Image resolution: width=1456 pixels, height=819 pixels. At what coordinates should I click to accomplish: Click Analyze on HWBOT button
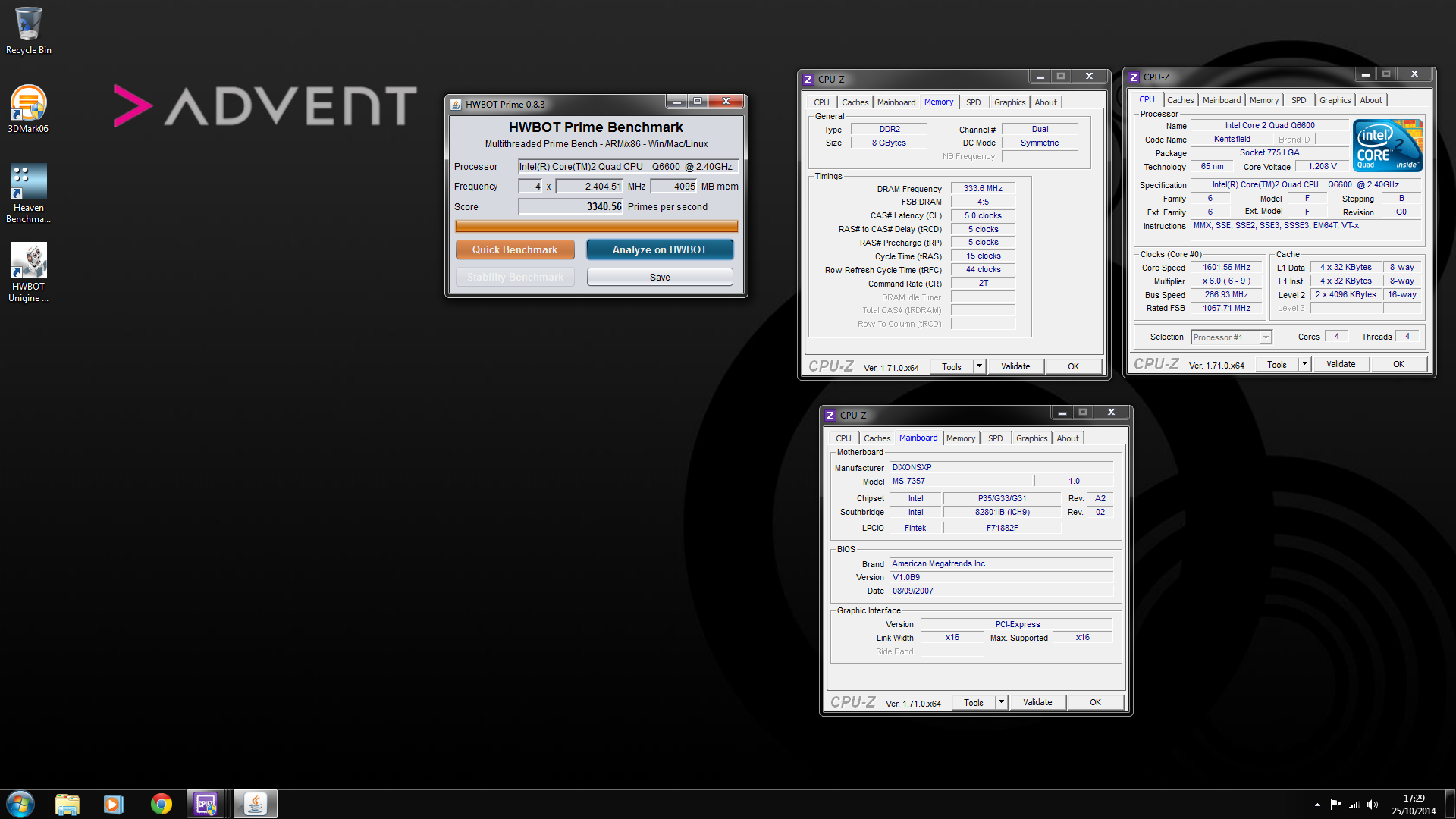point(660,249)
